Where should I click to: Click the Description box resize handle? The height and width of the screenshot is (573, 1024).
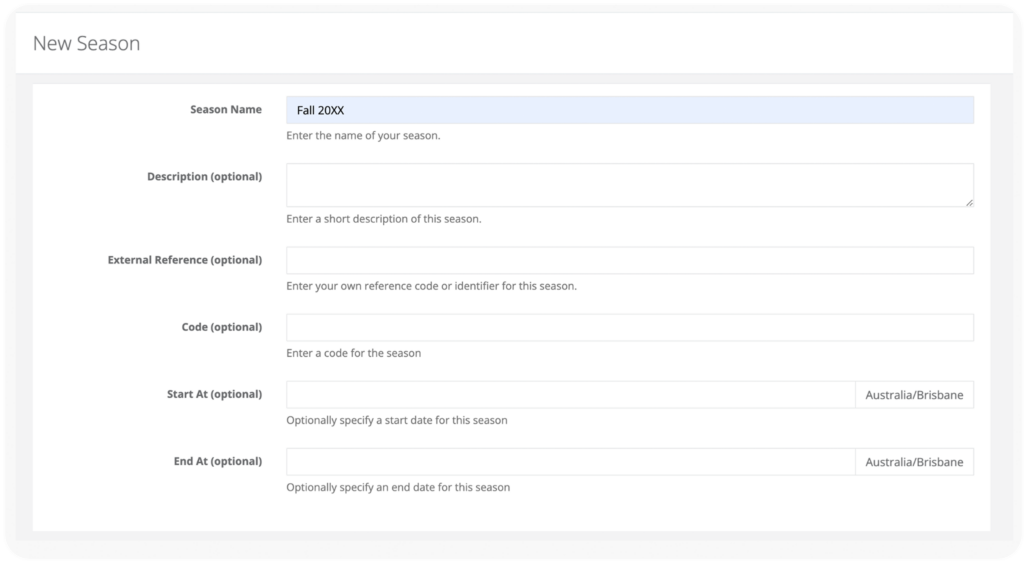point(969,203)
